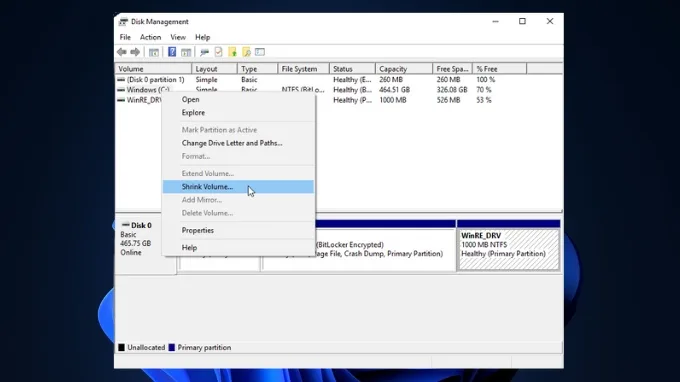
Task: Sort by the % Free column header
Action: pyautogui.click(x=500, y=69)
